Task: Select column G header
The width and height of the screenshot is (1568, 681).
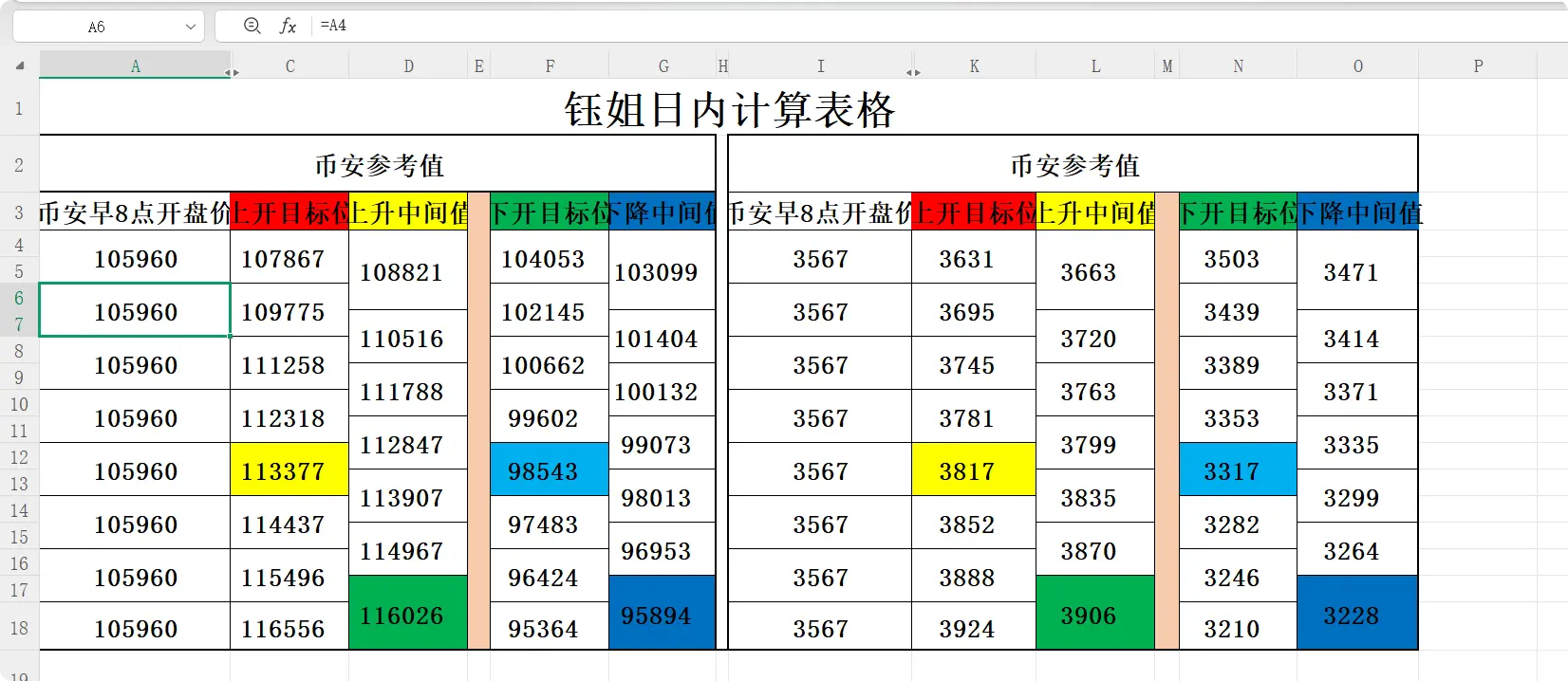Action: click(x=663, y=65)
